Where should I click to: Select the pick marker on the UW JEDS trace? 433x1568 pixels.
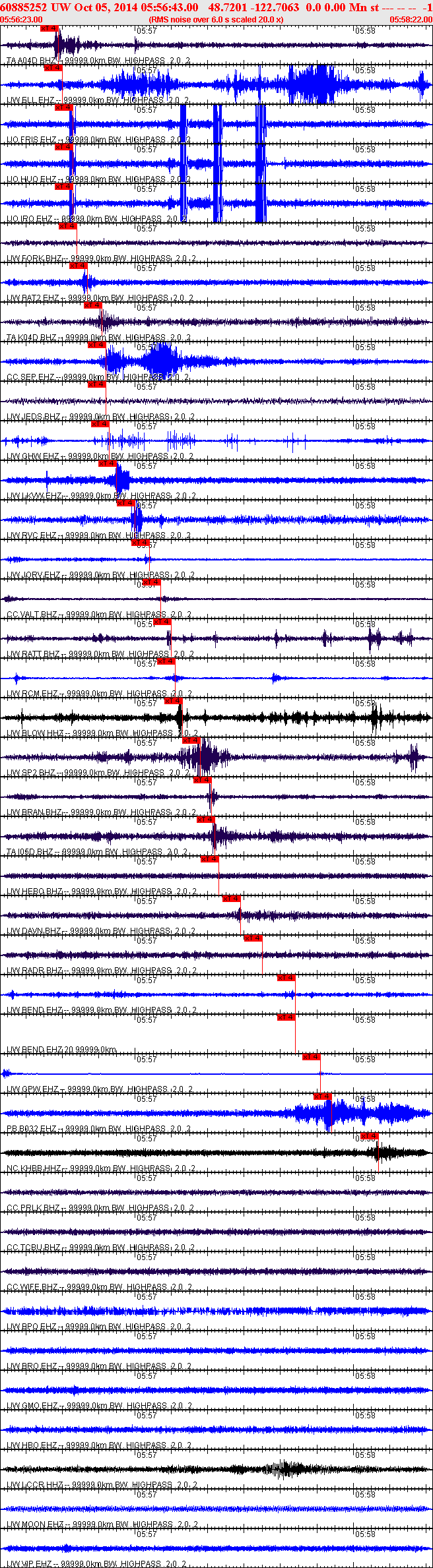point(97,384)
